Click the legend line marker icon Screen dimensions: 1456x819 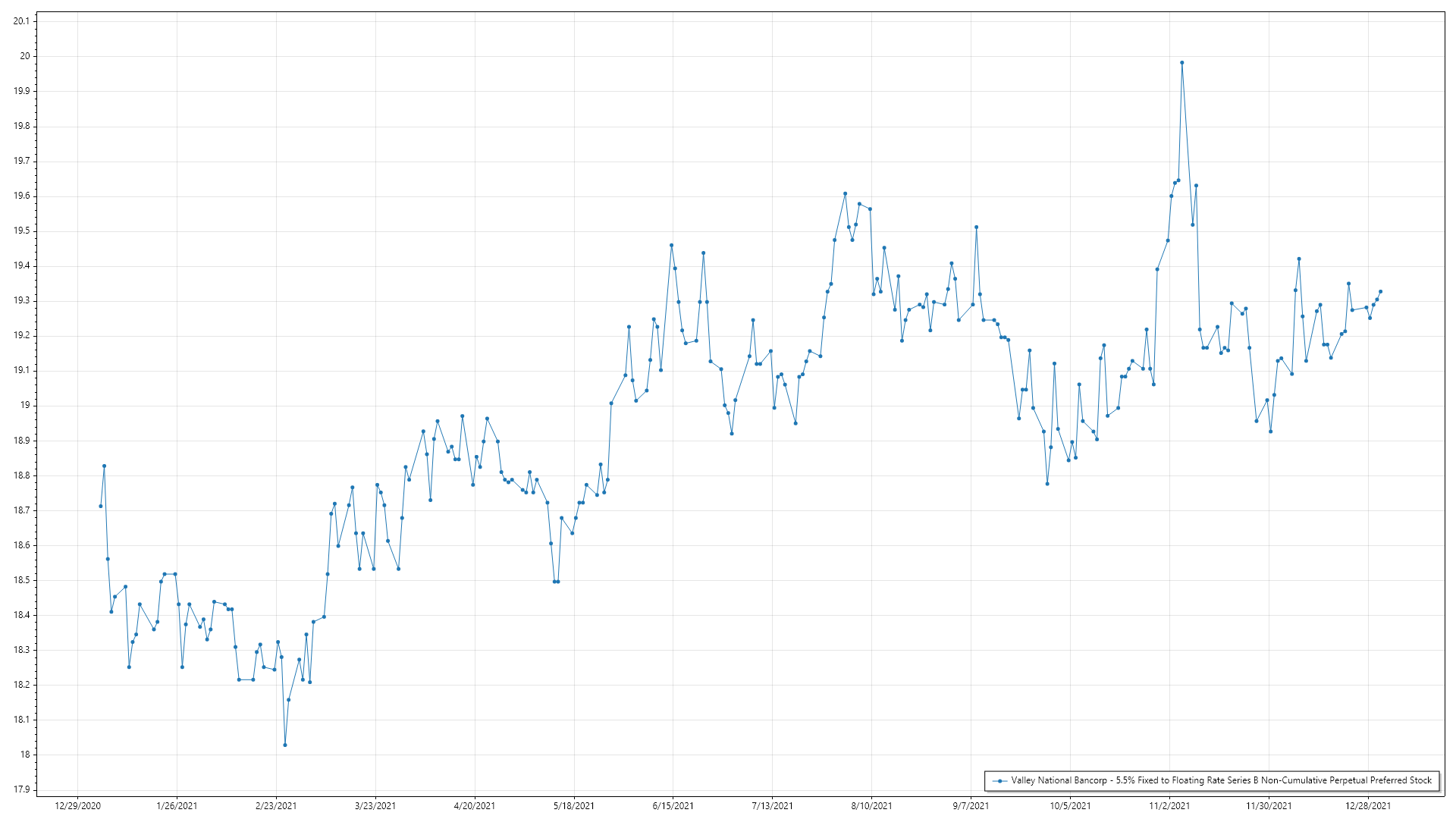(x=999, y=780)
